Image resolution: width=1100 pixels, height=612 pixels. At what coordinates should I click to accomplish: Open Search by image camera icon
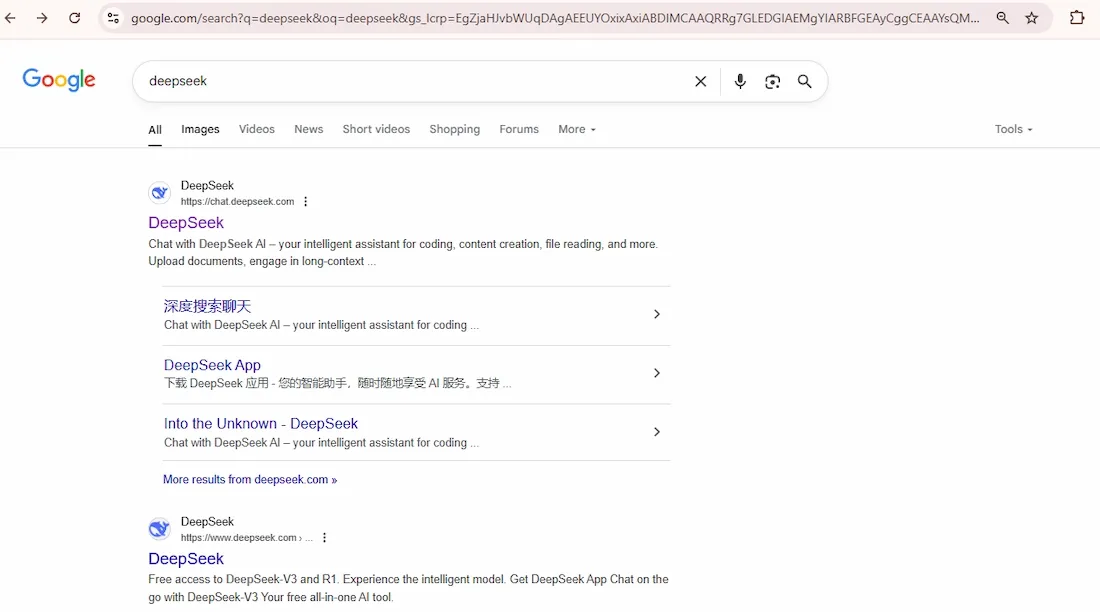(772, 81)
